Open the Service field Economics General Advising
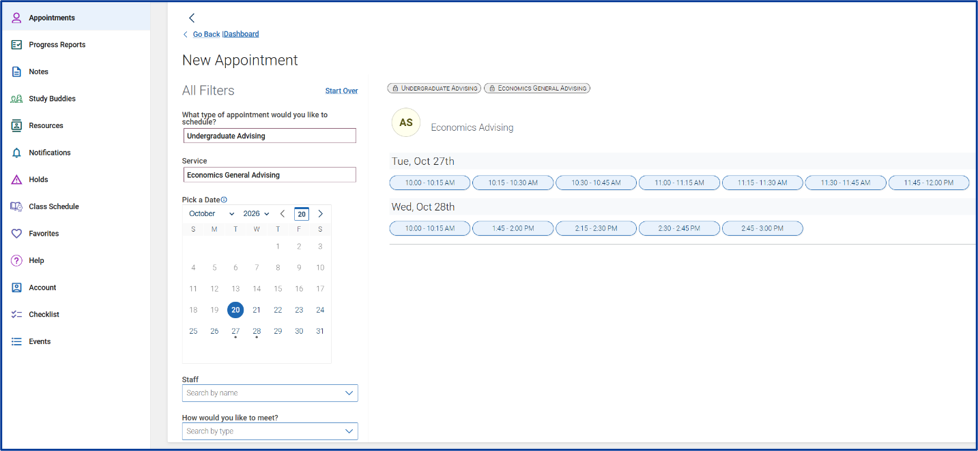Viewport: 978px width, 451px height. 269,175
